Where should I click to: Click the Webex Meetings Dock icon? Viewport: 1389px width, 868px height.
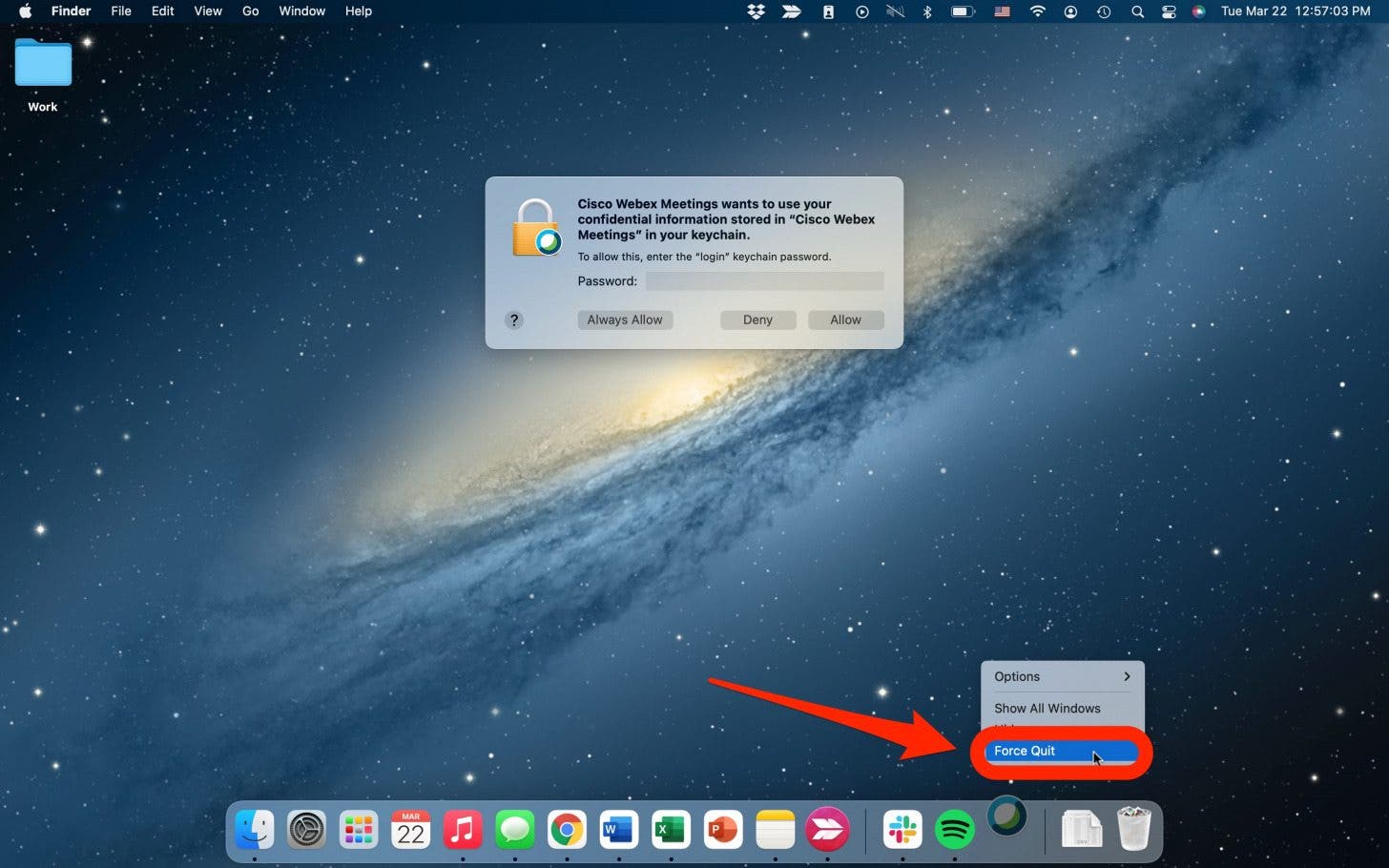click(x=1006, y=817)
